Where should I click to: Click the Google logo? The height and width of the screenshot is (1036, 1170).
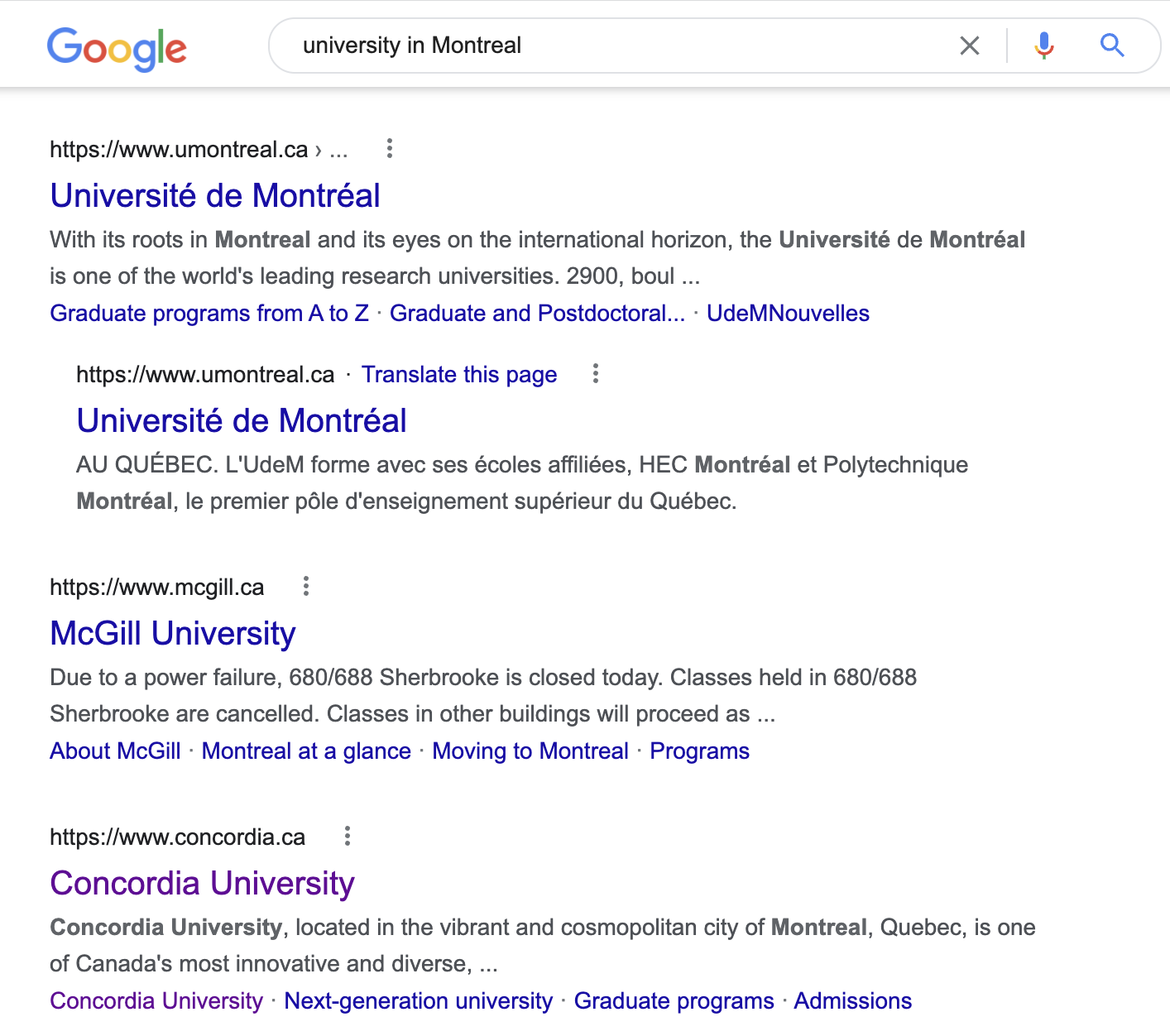pos(117,48)
